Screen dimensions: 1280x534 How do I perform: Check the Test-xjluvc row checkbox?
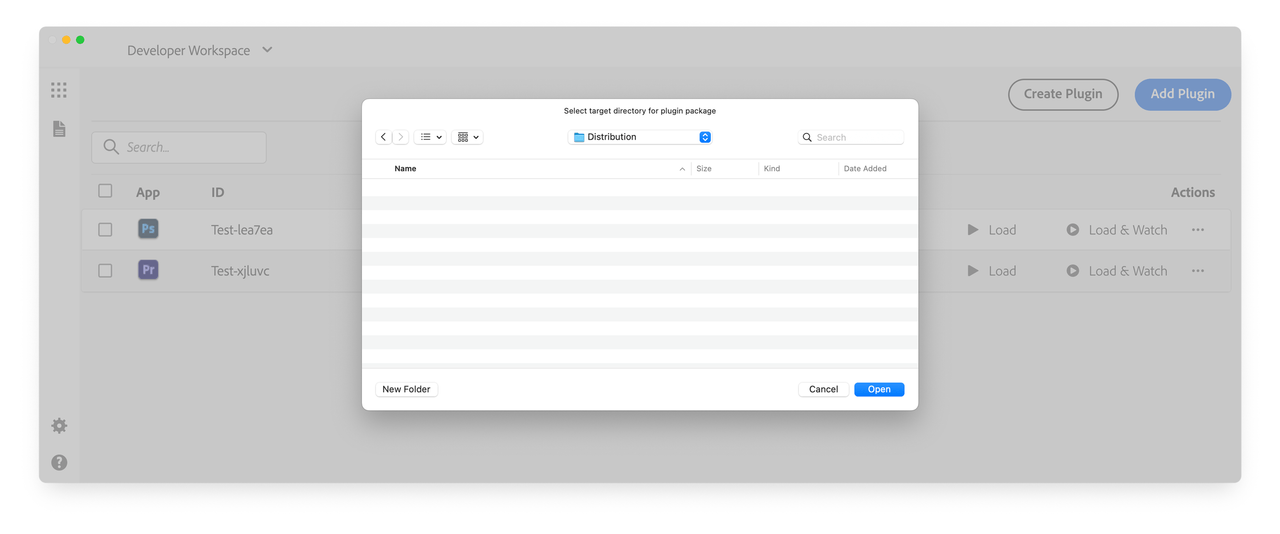(x=105, y=271)
